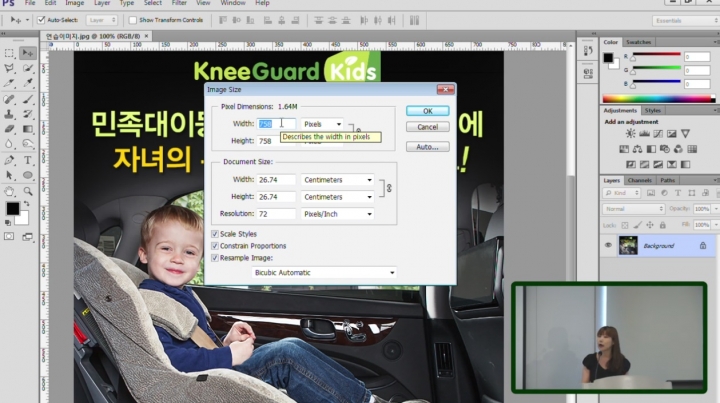Select the Pen tool

pyautogui.click(x=9, y=159)
